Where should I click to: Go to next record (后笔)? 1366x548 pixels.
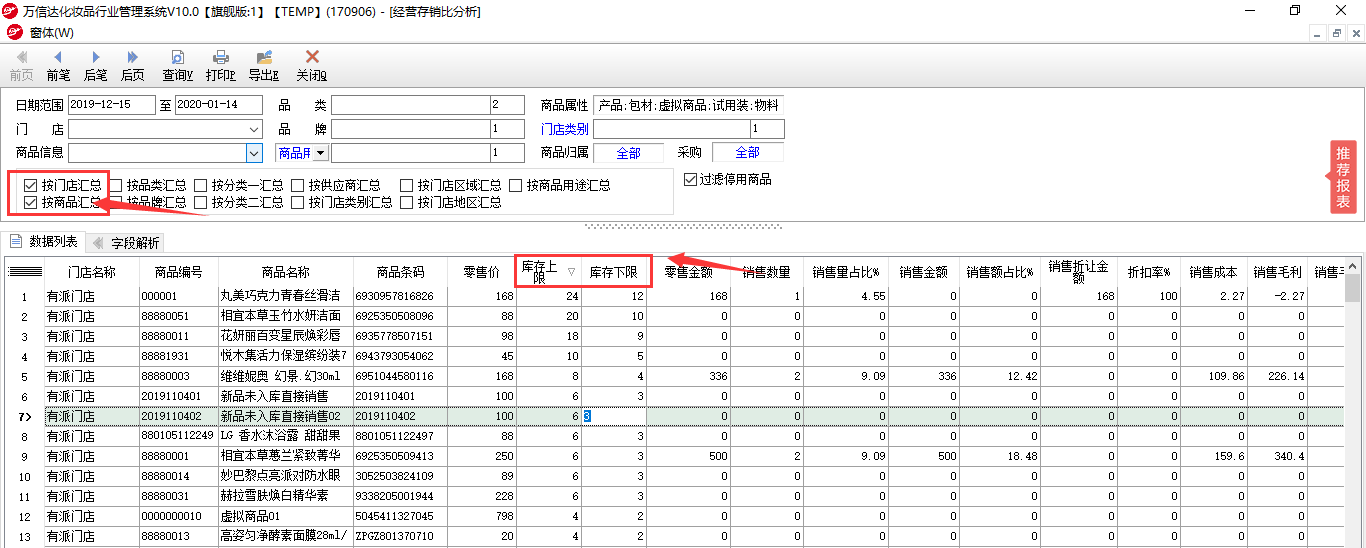point(95,65)
